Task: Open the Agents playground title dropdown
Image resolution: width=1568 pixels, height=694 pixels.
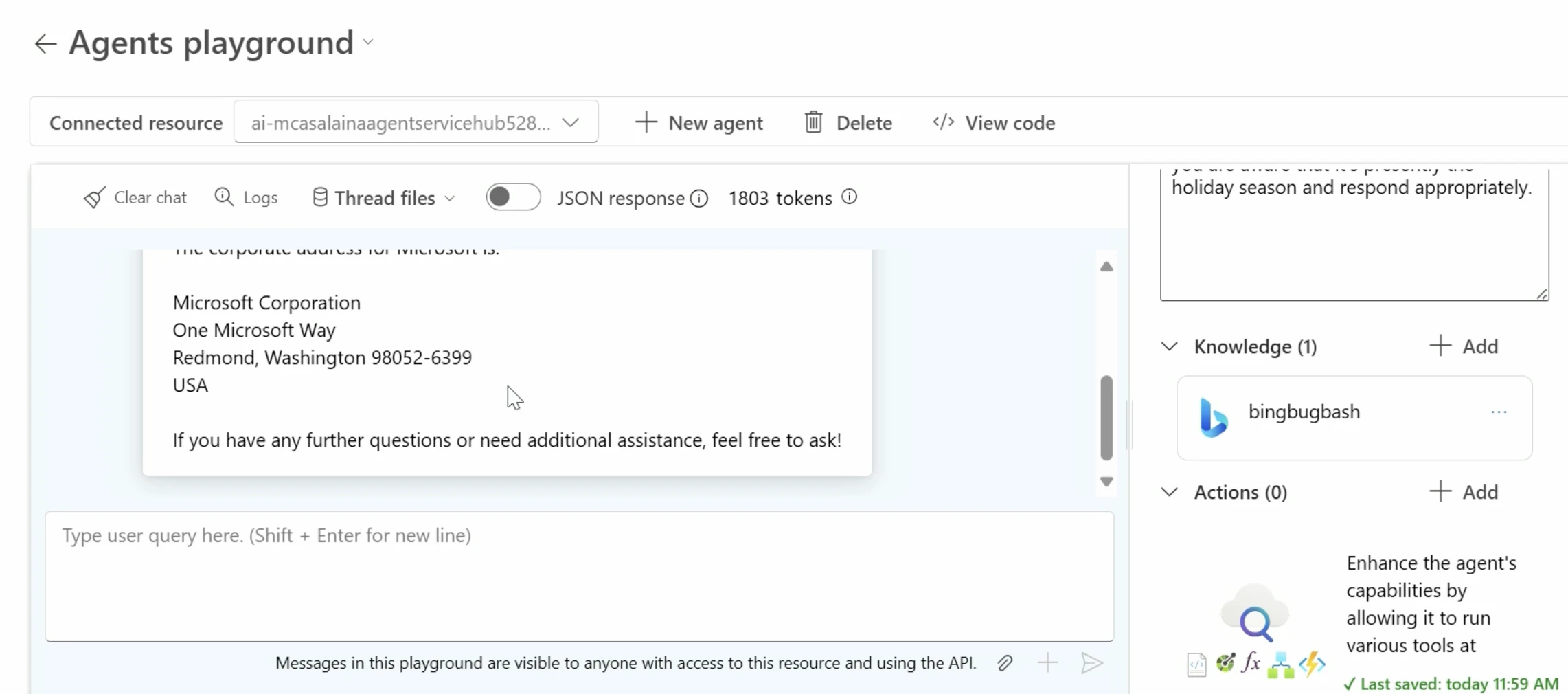Action: point(368,42)
